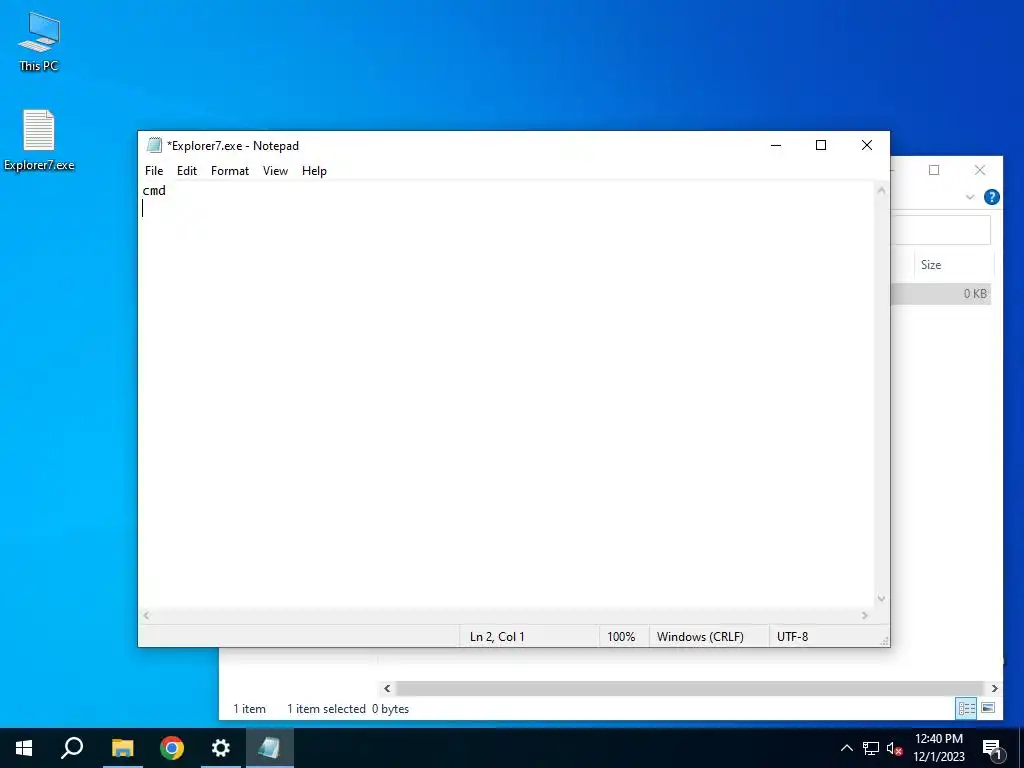Viewport: 1024px width, 768px height.
Task: Minimize the Notepad window
Action: 776,145
